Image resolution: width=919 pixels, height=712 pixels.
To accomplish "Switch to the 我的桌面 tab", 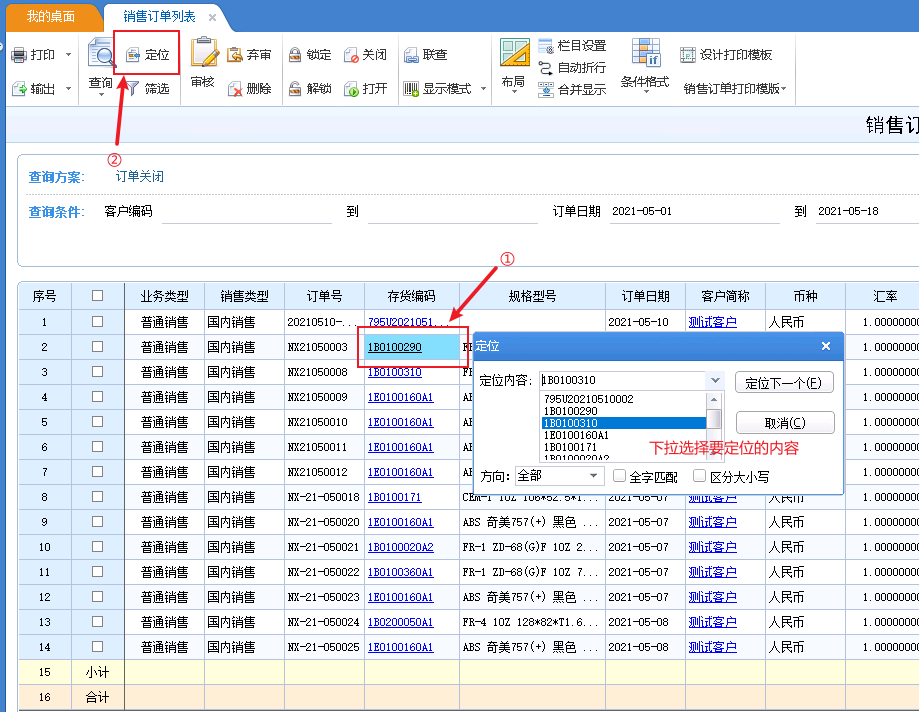I will click(51, 16).
